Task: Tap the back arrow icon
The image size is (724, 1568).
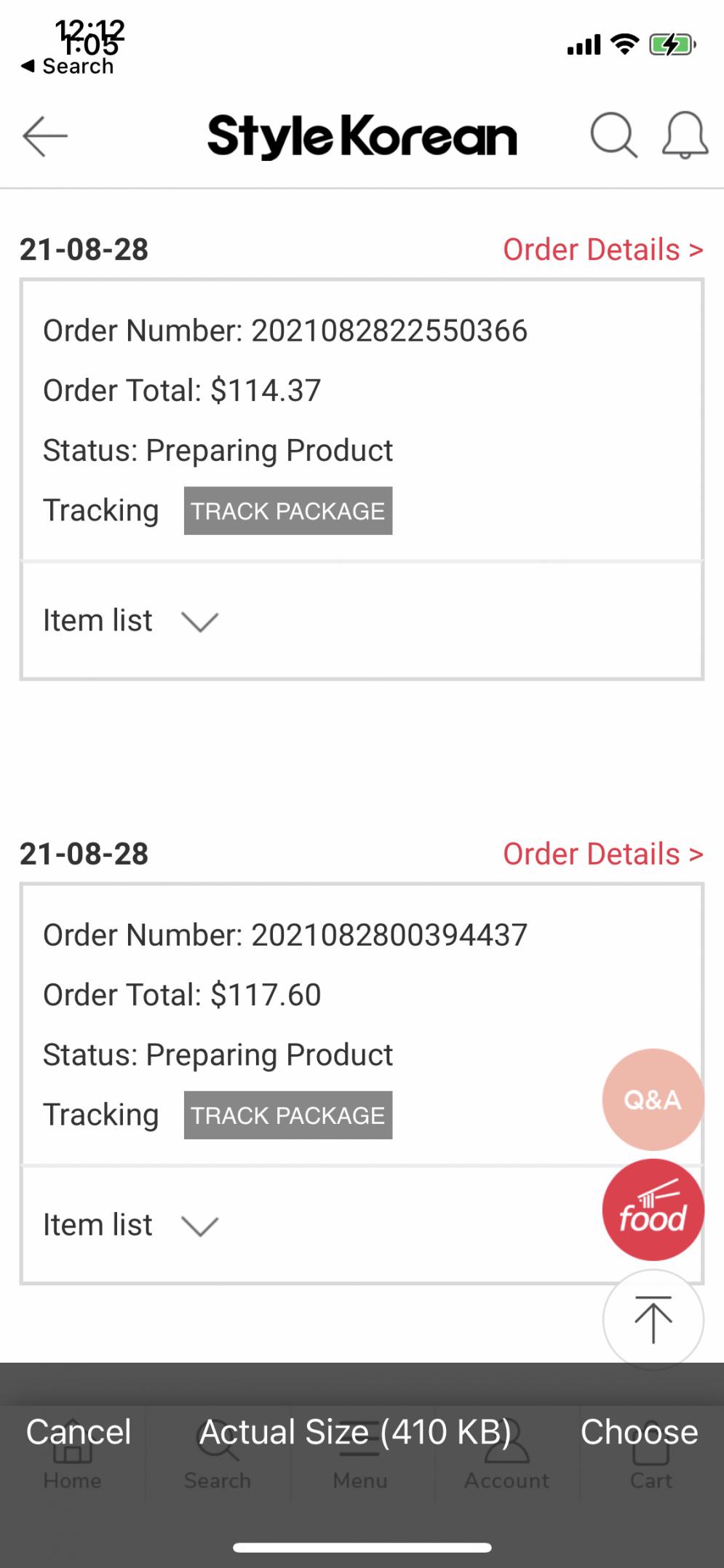Action: tap(45, 135)
